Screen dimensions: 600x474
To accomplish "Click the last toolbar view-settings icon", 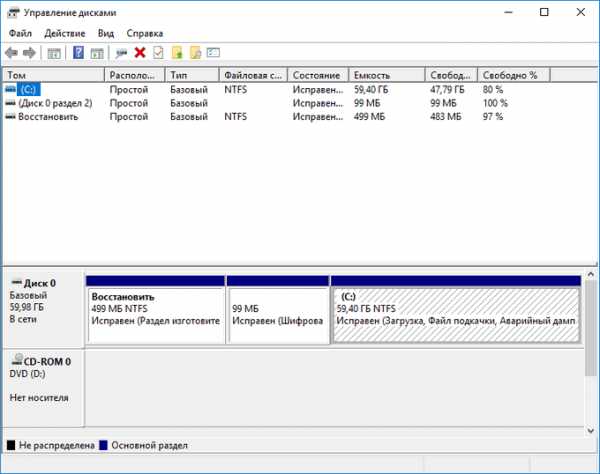I will click(213, 52).
